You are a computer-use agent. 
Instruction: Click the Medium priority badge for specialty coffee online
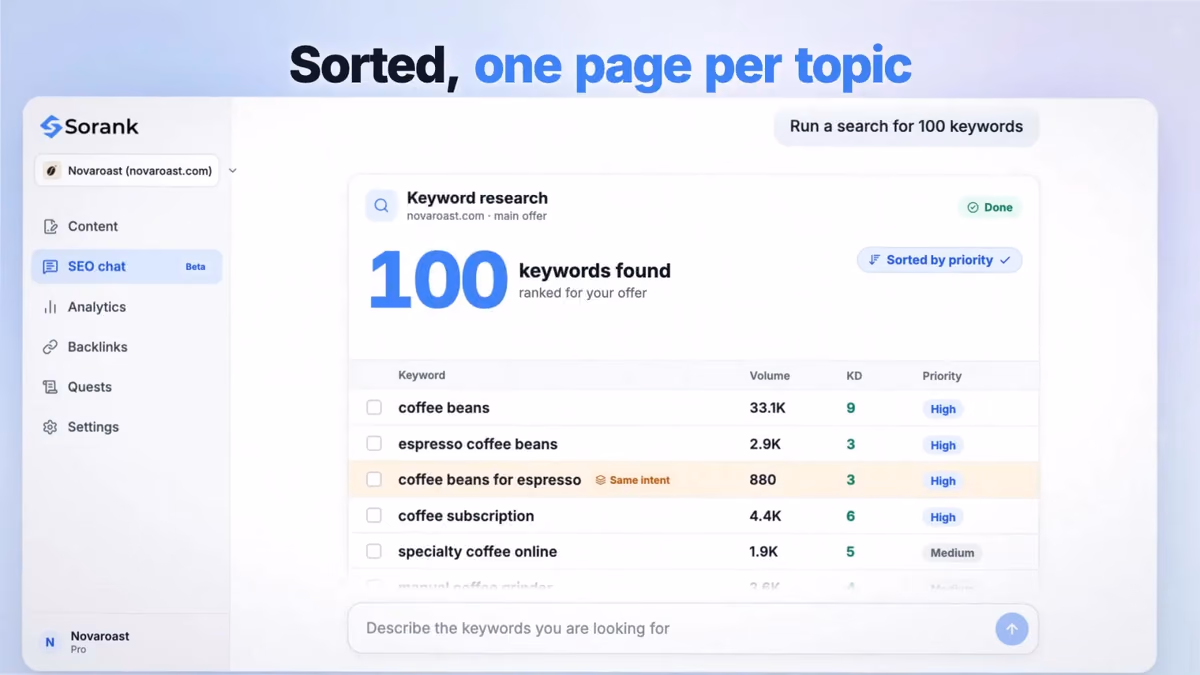point(952,553)
